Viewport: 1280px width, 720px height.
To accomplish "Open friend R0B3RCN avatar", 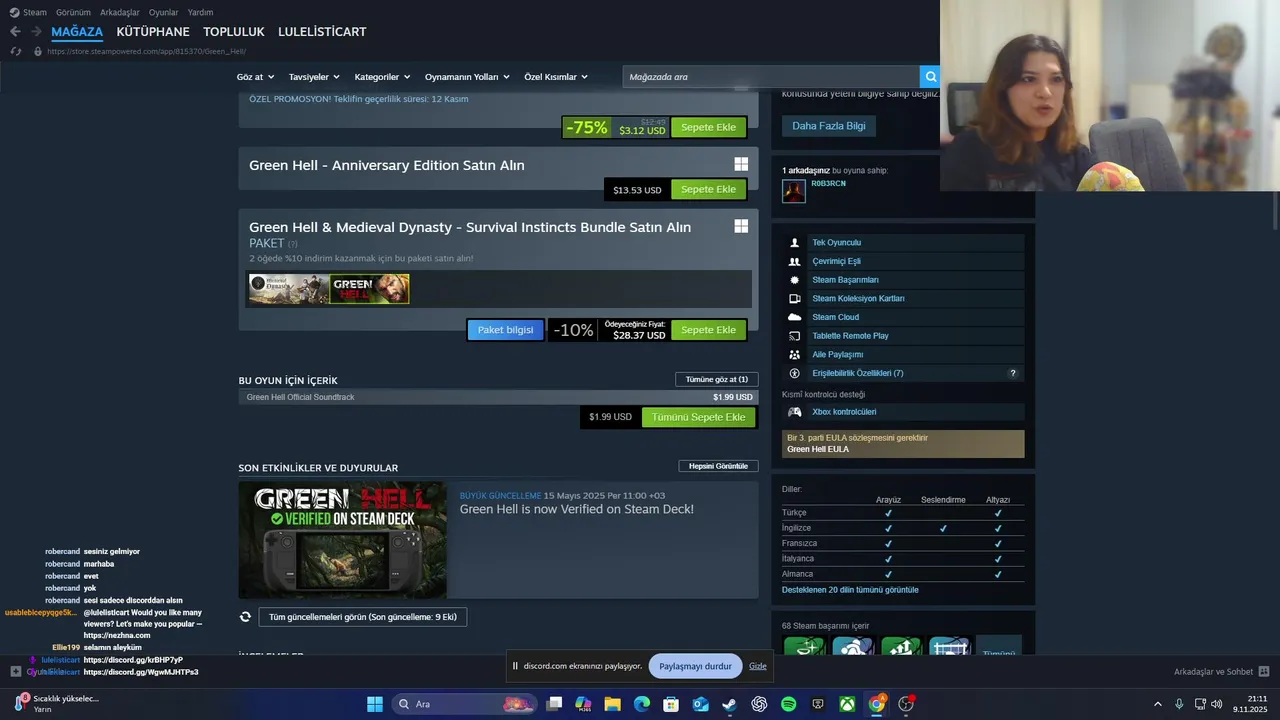I will point(794,191).
